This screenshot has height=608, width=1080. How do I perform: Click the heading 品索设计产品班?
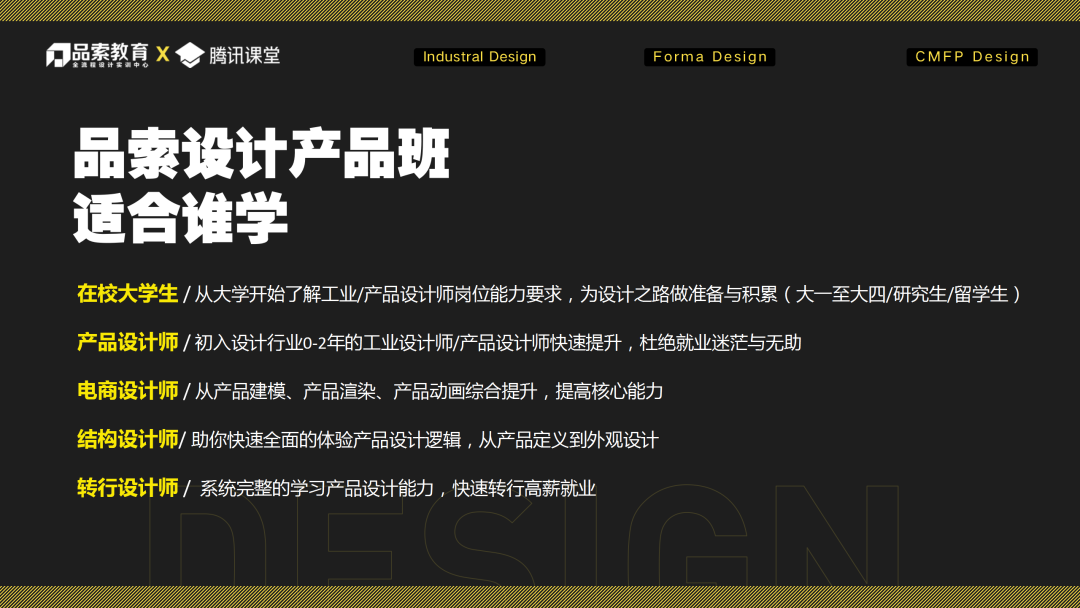(262, 154)
